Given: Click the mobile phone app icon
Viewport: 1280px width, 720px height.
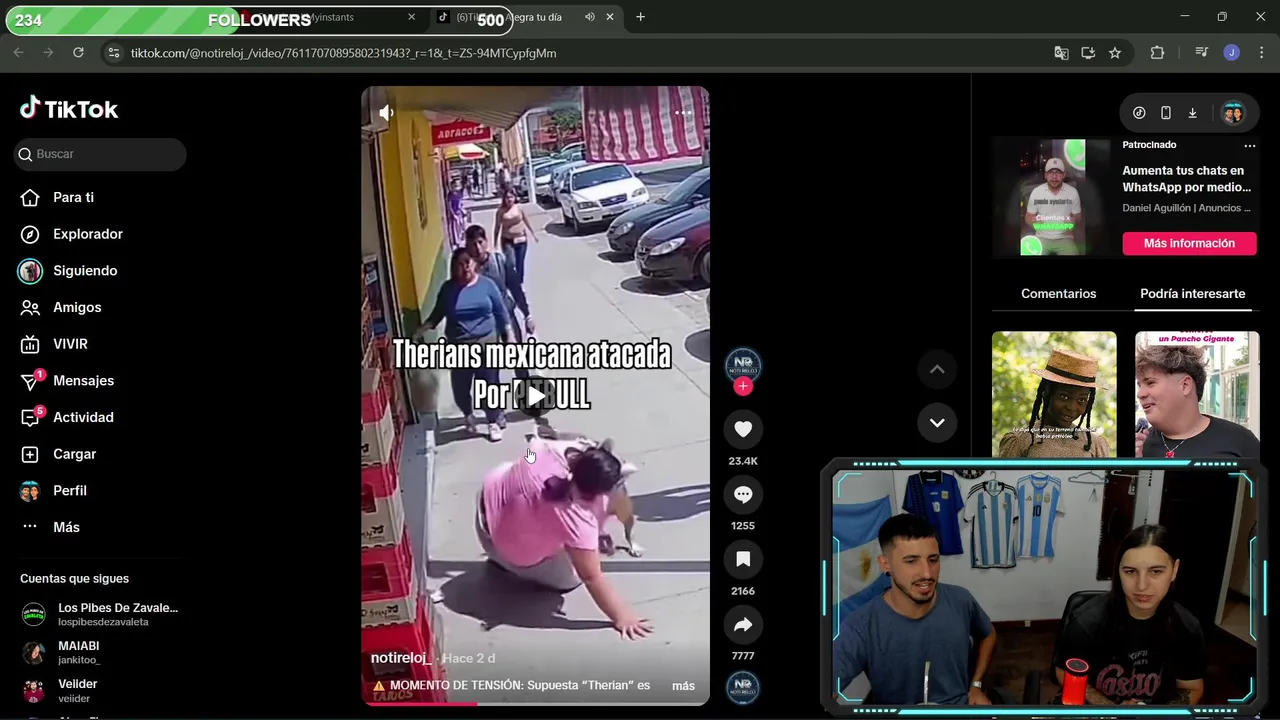Looking at the screenshot, I should [1166, 113].
